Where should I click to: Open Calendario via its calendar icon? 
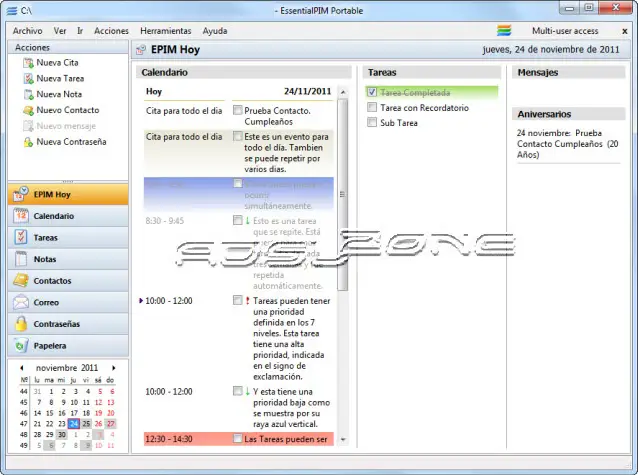[x=21, y=216]
